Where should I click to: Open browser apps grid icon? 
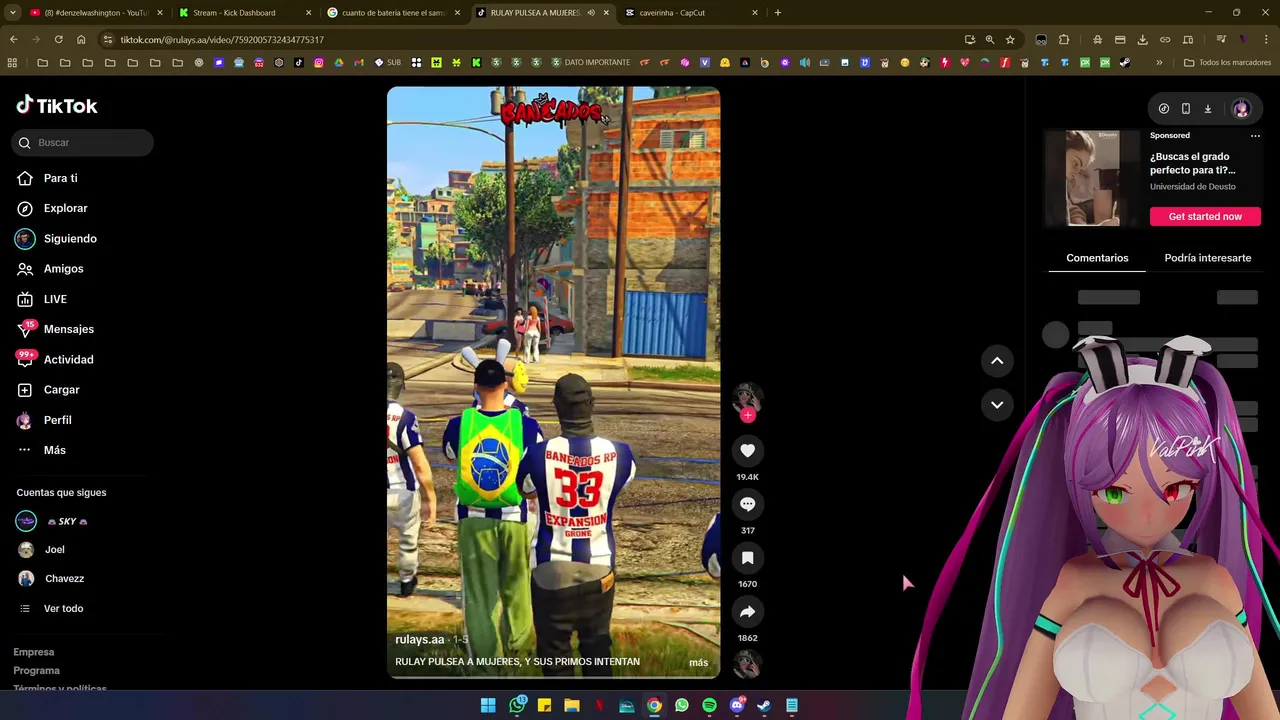(x=12, y=63)
